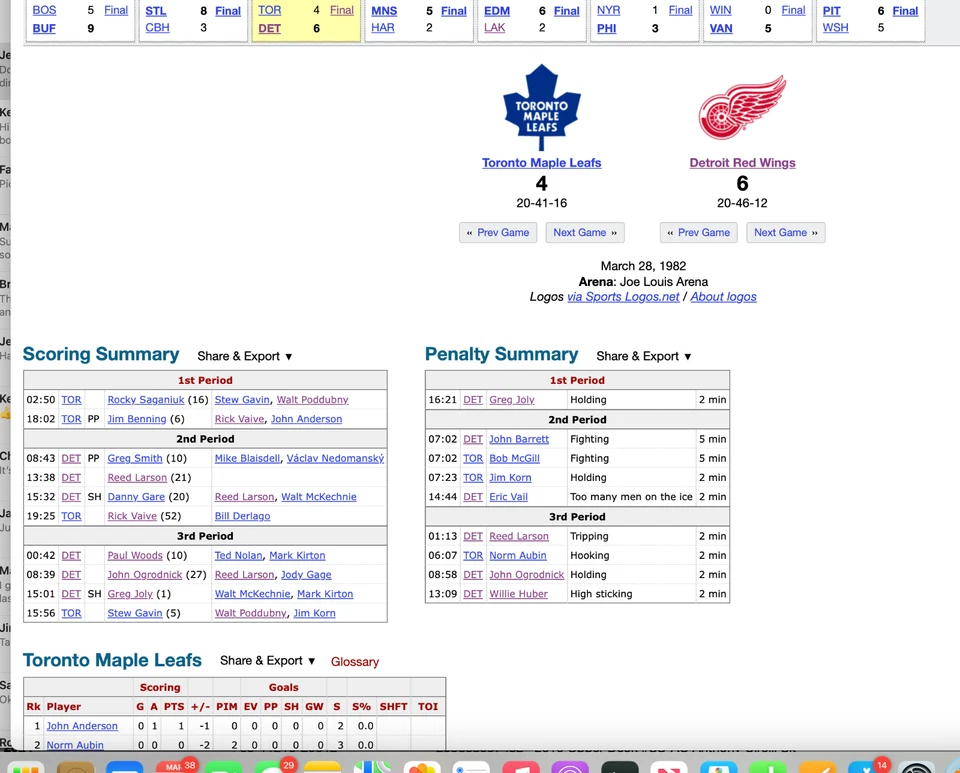
Task: Click MNS team link in scoreboard
Action: pyautogui.click(x=384, y=11)
